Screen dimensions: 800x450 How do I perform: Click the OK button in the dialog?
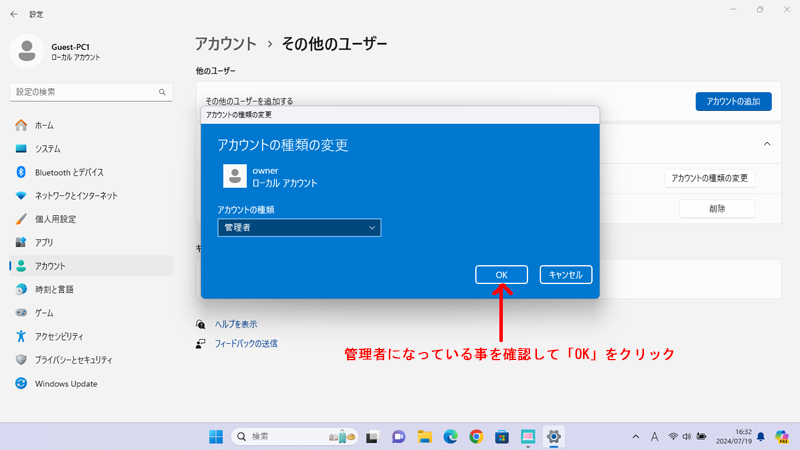tap(501, 274)
